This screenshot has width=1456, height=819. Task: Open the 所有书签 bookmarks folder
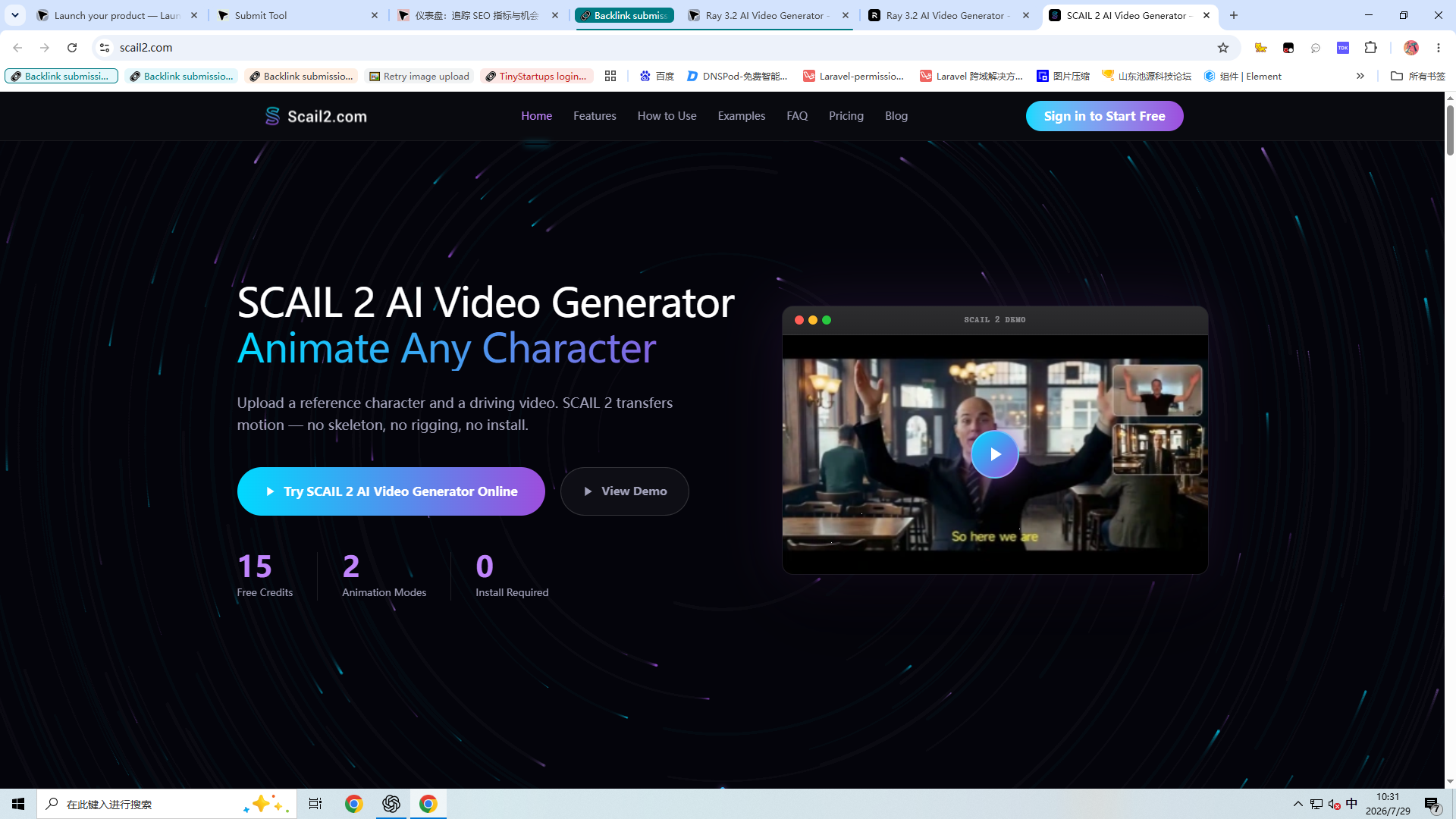coord(1418,76)
